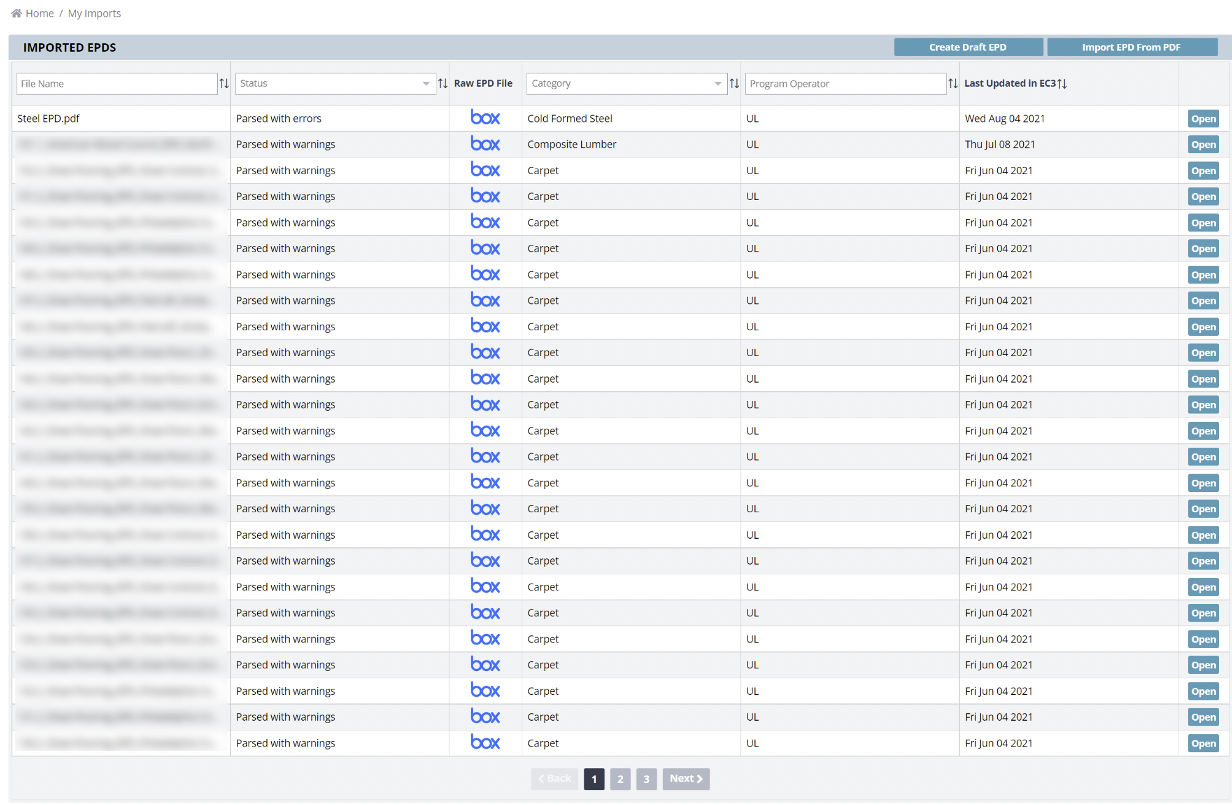Screen dimensions: 1232x805
Task: Focus the File Name filter field
Action: click(116, 84)
